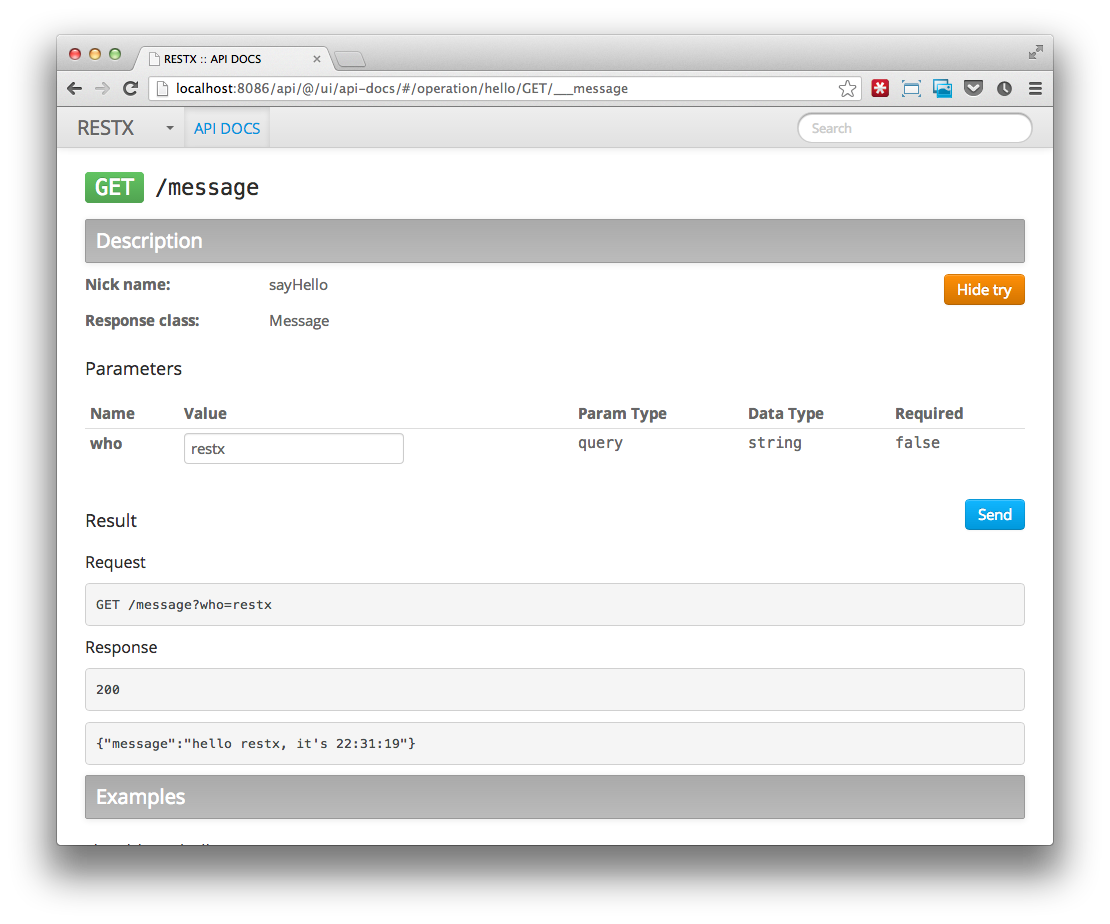This screenshot has height=924, width=1110.
Task: Click the clock extension icon
Action: click(1004, 89)
